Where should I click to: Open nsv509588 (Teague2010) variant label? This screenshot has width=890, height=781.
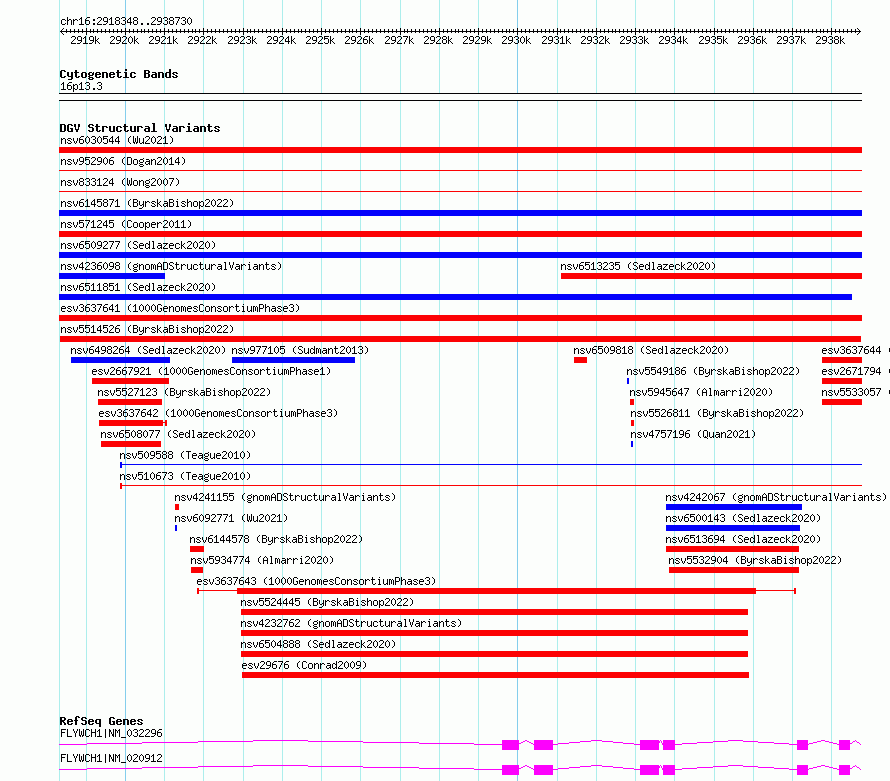(185, 455)
